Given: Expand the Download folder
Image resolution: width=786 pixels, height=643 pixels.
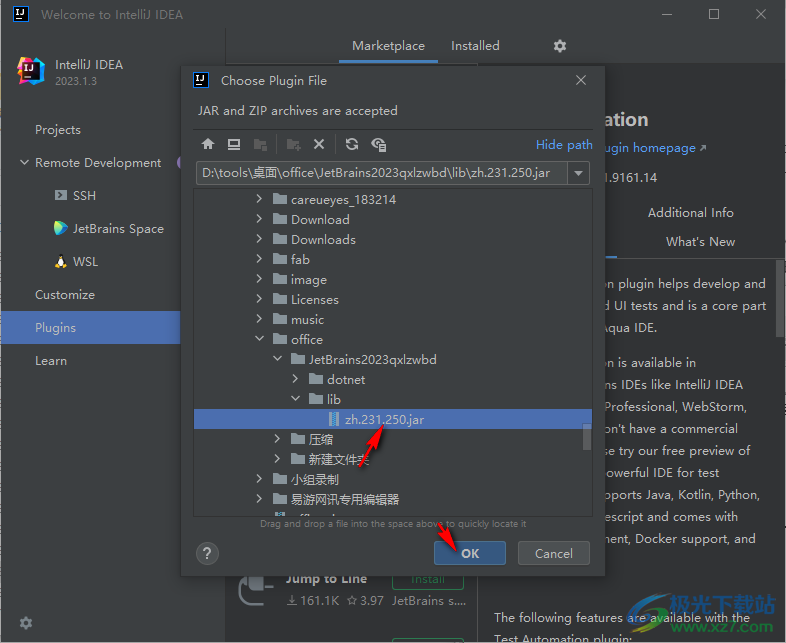Looking at the screenshot, I should click(x=259, y=219).
